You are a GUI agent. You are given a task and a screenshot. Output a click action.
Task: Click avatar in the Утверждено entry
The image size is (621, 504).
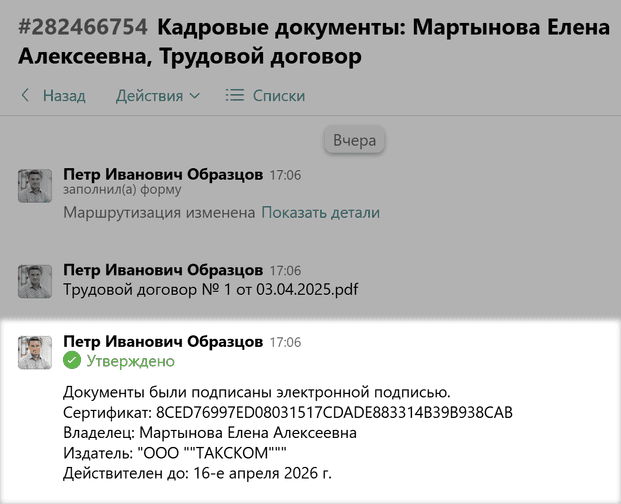pyautogui.click(x=35, y=352)
